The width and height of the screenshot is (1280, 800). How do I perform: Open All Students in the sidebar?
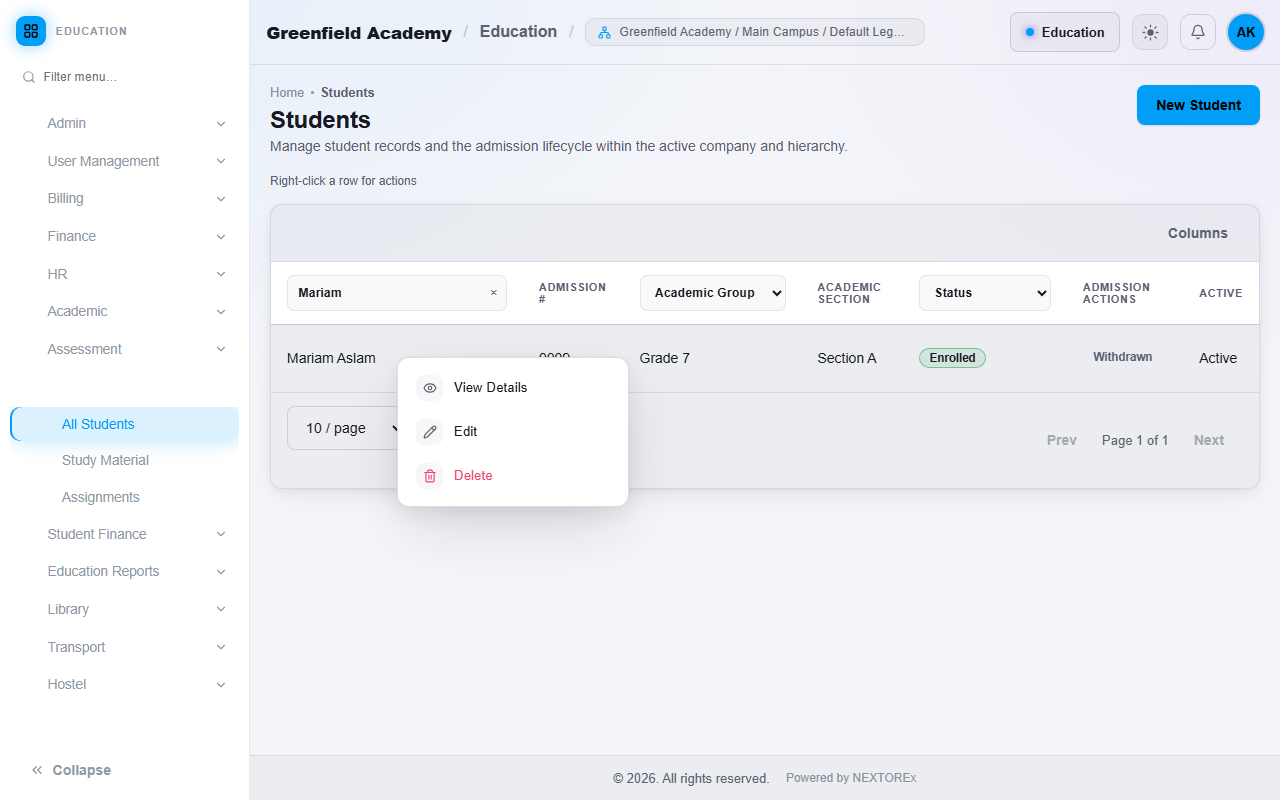coord(124,424)
